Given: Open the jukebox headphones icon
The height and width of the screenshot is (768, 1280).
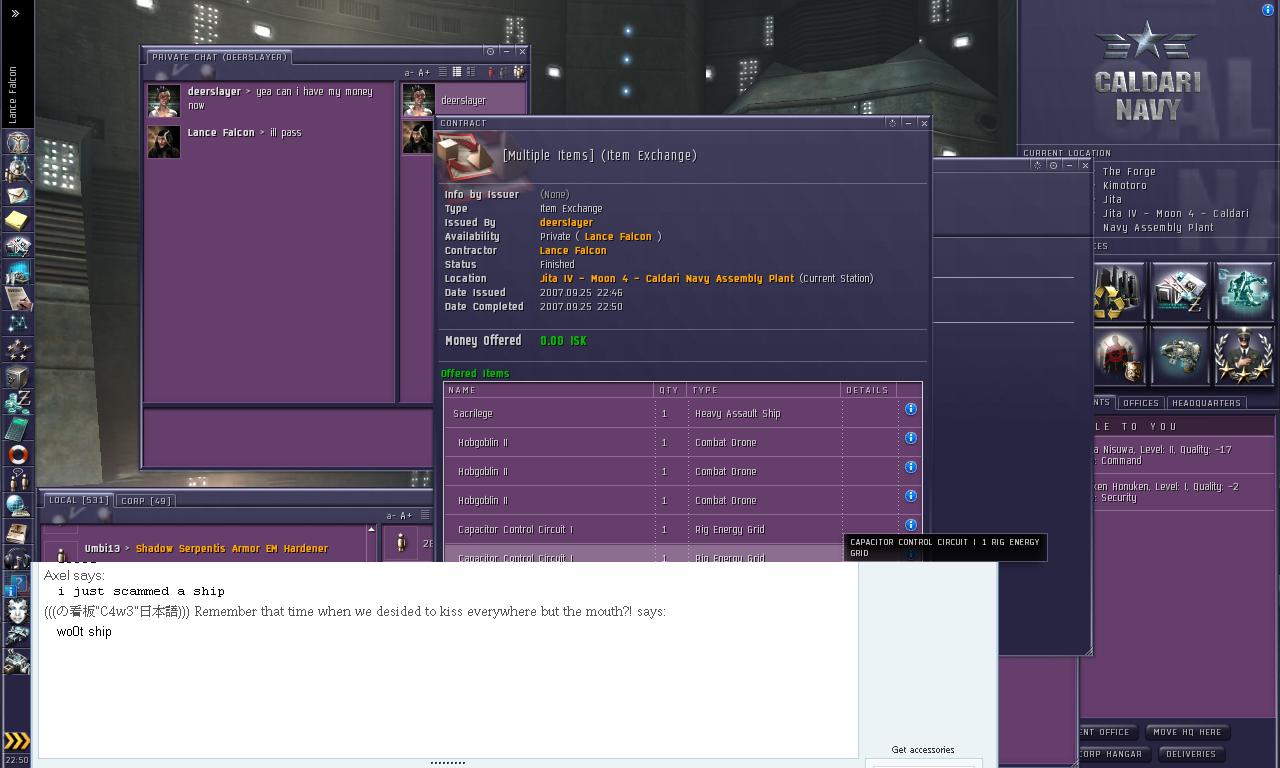Looking at the screenshot, I should point(17,558).
